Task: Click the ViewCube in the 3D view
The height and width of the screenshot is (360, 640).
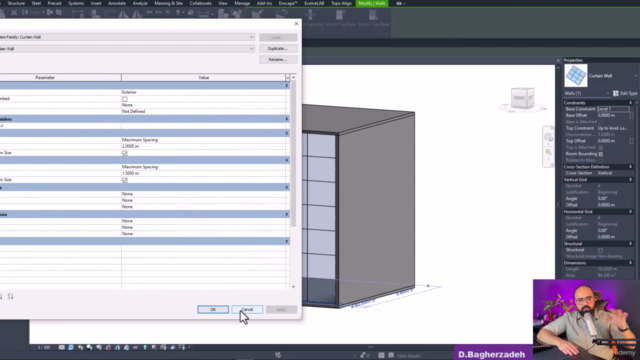Action: point(522,98)
